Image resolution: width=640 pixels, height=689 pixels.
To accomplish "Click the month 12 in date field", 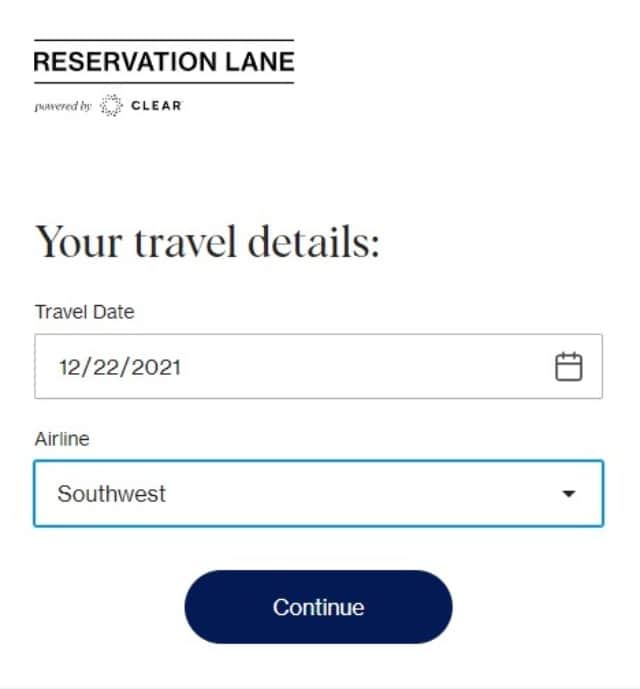I will pyautogui.click(x=69, y=367).
